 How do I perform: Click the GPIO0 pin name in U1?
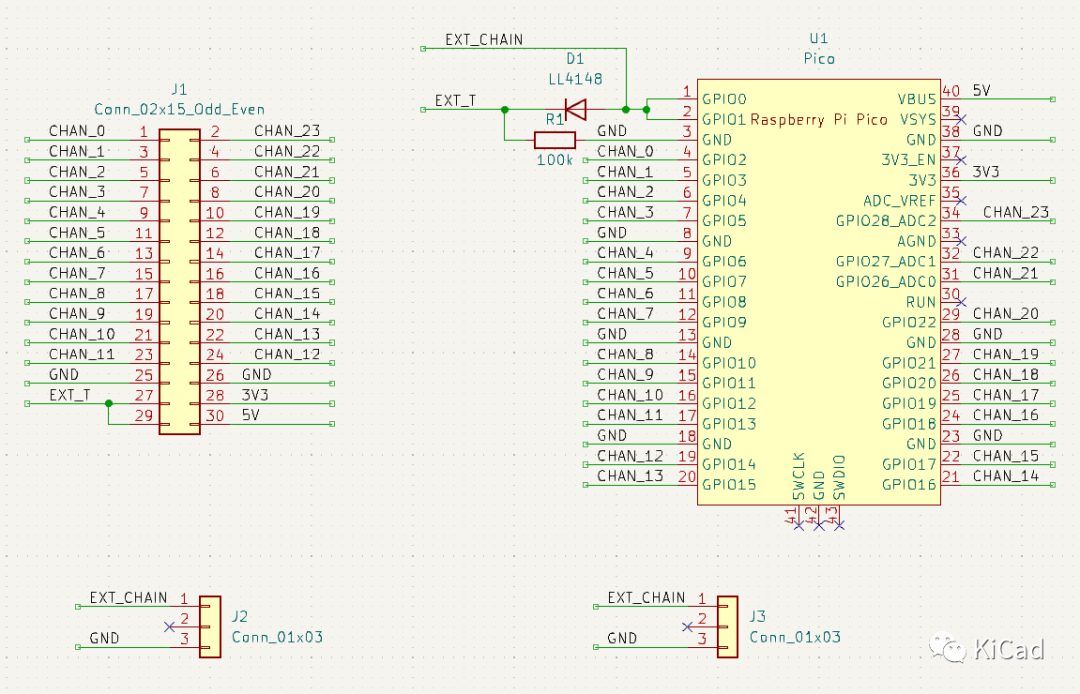click(724, 99)
